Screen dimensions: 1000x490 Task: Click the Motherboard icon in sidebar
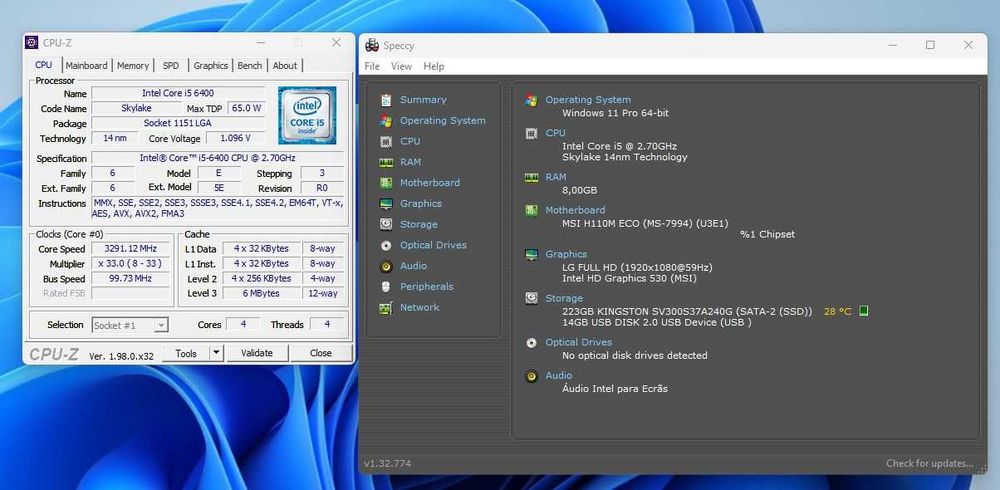[x=386, y=182]
